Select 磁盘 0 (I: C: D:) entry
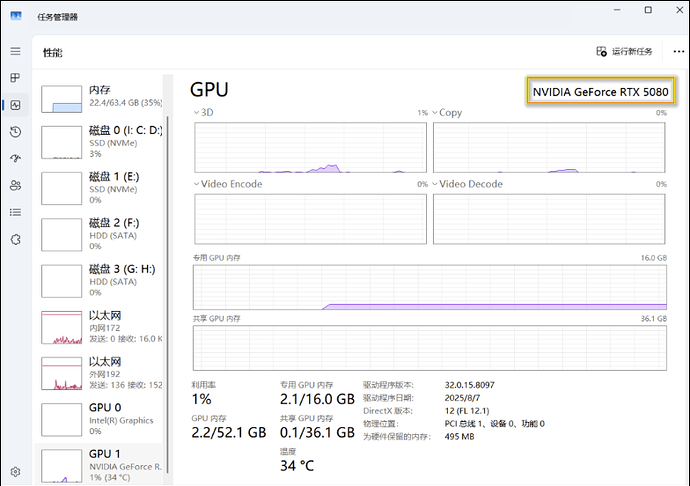The width and height of the screenshot is (690, 486). (x=100, y=141)
